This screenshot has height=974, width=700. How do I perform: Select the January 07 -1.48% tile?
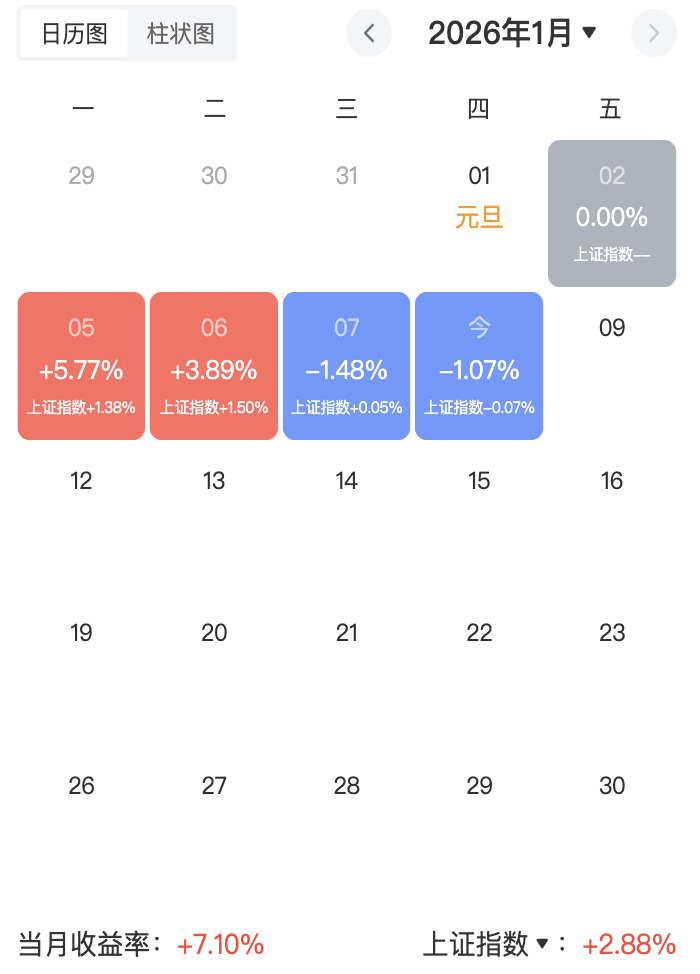click(346, 366)
